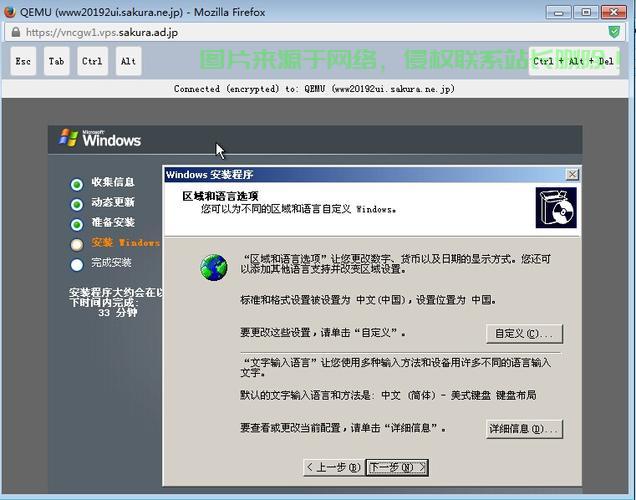
Task: Click the lock icon in the address bar
Action: pyautogui.click(x=14, y=32)
